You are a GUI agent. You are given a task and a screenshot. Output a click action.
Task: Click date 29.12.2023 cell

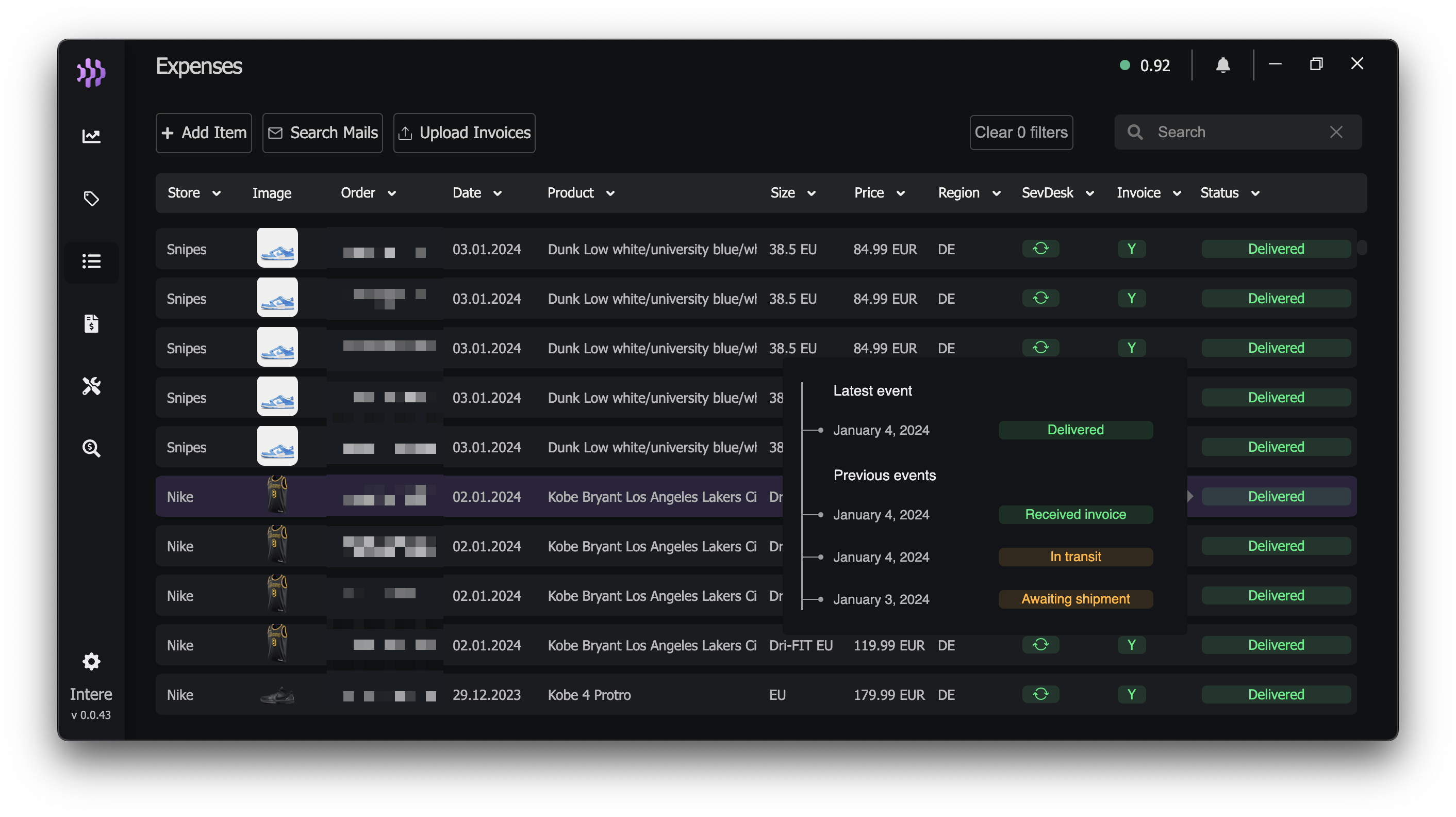487,695
